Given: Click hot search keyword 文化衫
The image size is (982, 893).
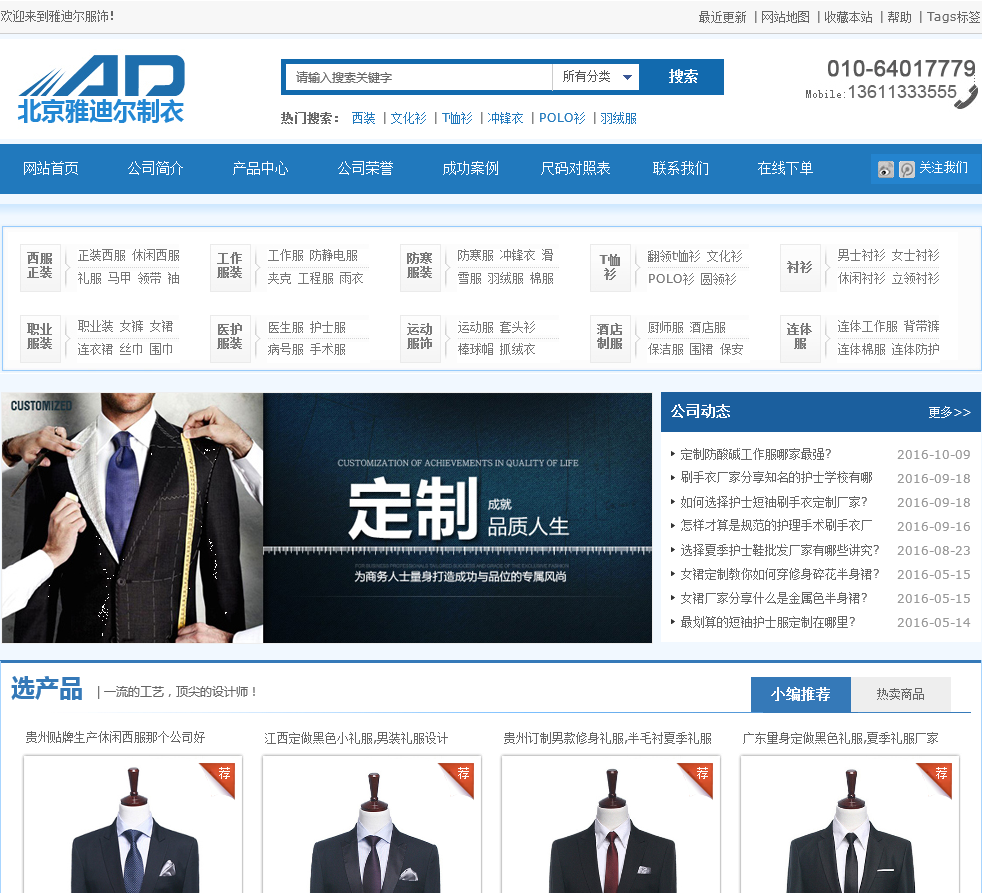Looking at the screenshot, I should (x=408, y=118).
